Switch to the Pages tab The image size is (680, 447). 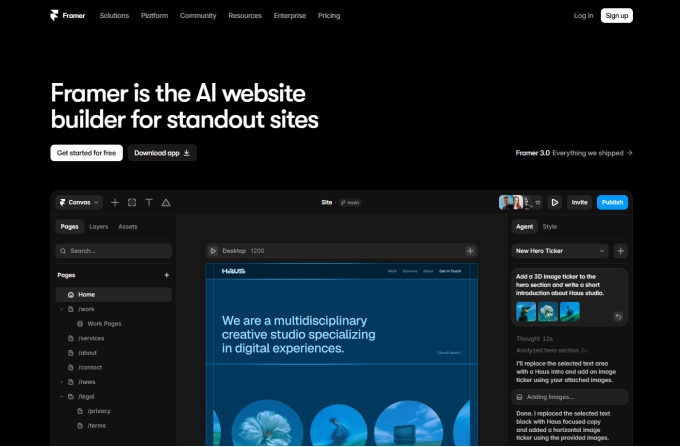69,227
